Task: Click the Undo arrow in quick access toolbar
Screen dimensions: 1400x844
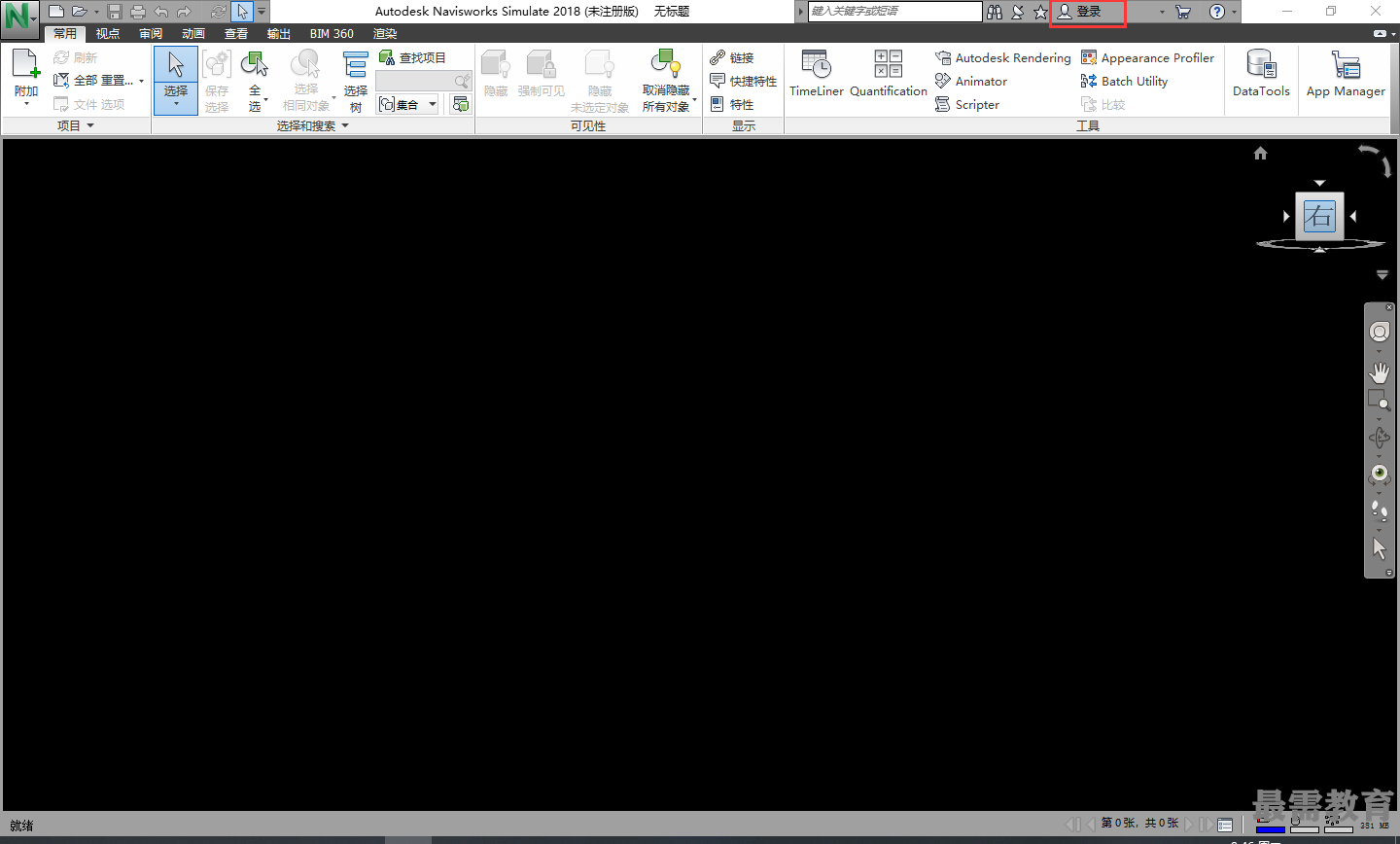Action: [x=161, y=12]
